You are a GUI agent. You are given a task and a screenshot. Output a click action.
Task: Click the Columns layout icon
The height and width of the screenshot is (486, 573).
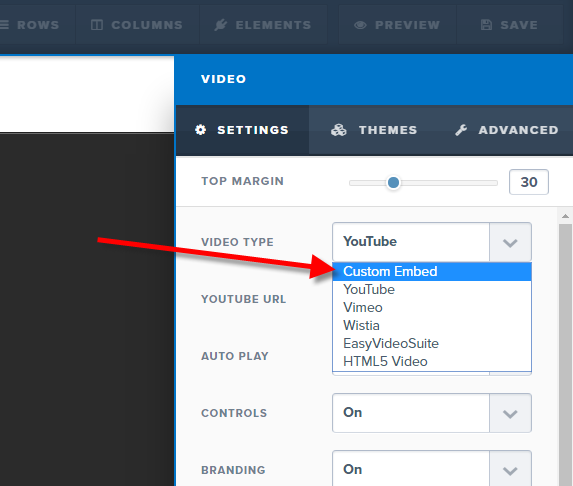click(x=96, y=25)
